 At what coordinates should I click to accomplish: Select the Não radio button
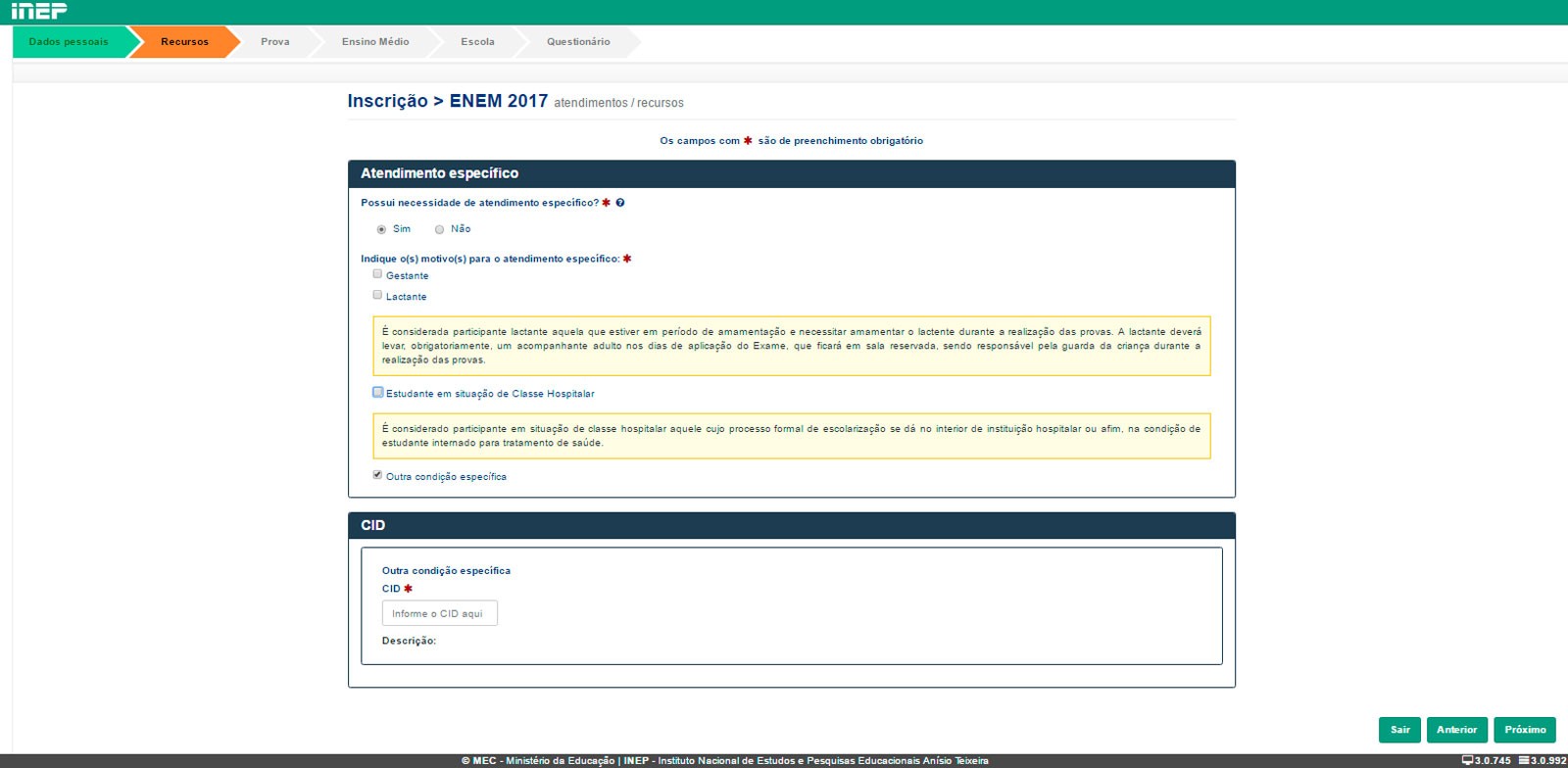439,229
